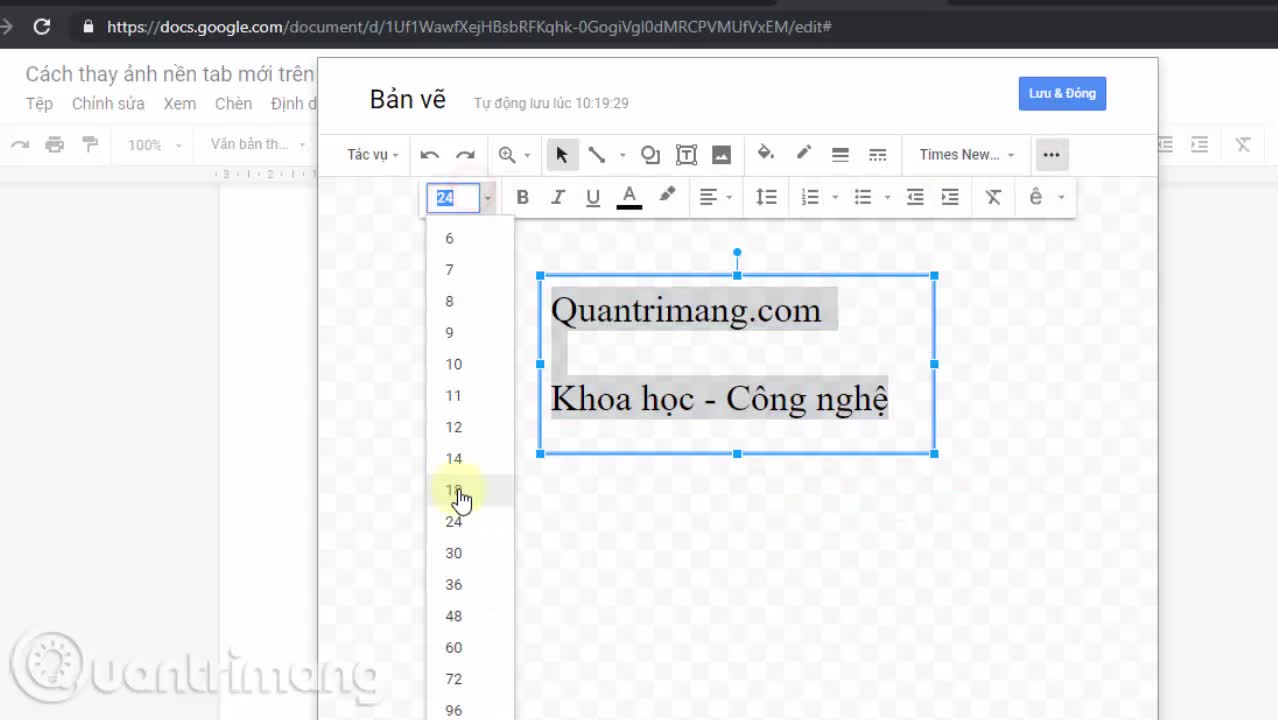
Task: Click the Lưu & Đóng button
Action: (x=1062, y=93)
